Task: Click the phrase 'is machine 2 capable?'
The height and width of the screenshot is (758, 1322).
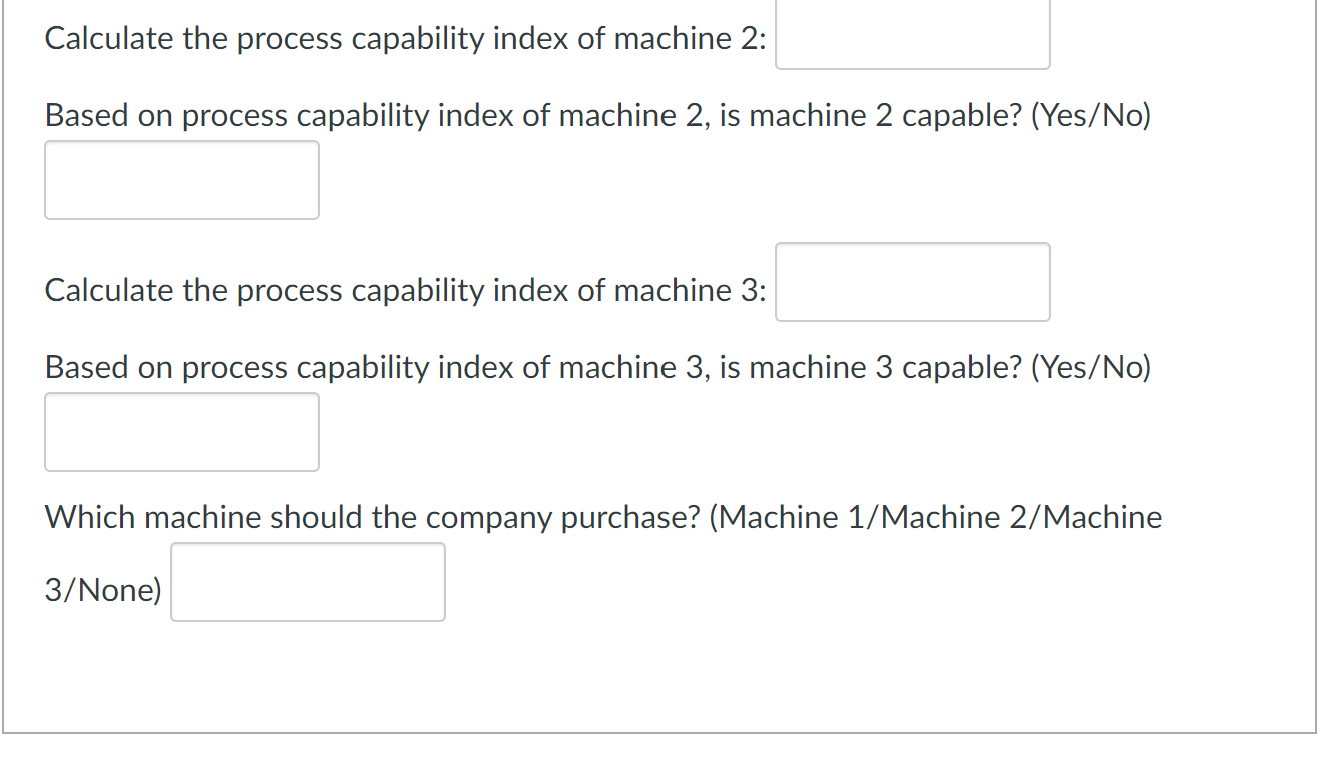Action: tap(870, 116)
